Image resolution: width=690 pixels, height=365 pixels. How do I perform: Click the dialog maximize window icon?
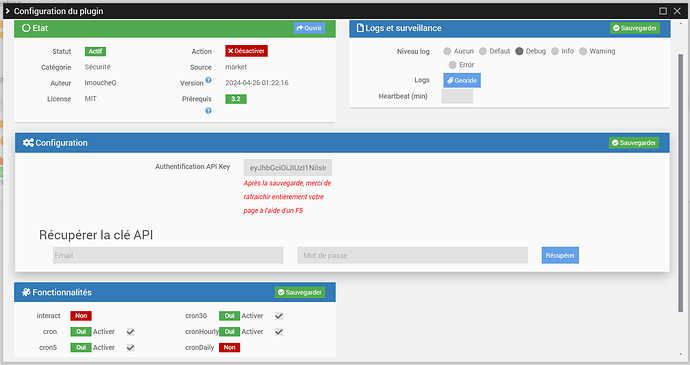click(663, 11)
